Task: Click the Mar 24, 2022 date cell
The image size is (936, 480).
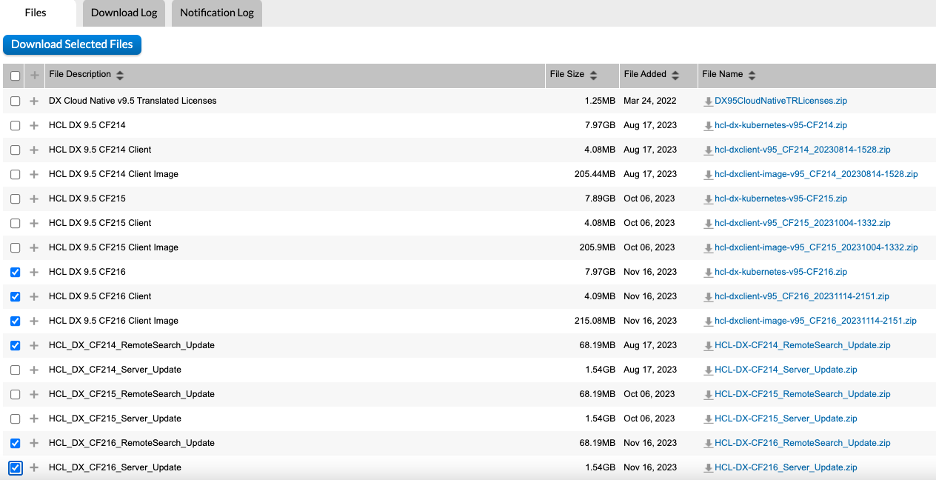Action: 650,101
